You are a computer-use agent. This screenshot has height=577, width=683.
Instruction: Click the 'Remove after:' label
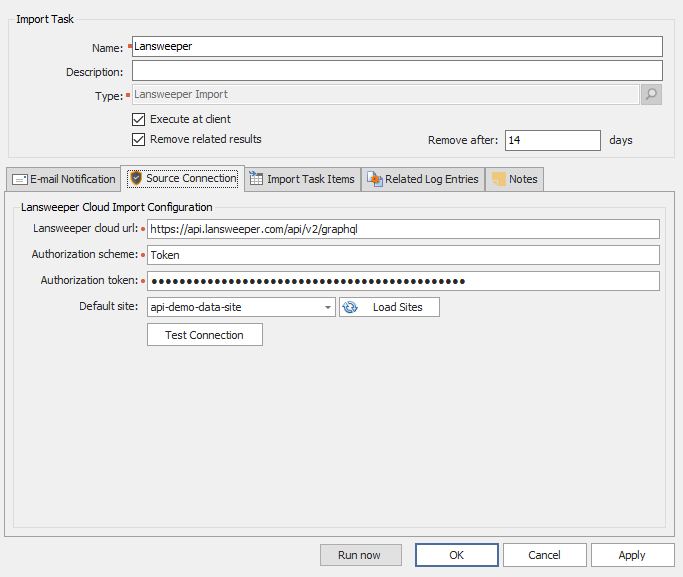tap(463, 140)
